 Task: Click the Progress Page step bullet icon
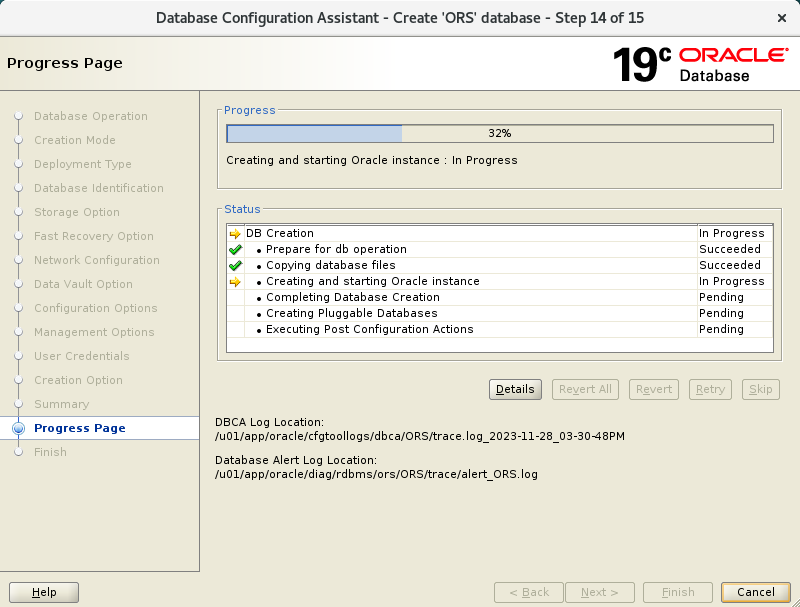[18, 428]
